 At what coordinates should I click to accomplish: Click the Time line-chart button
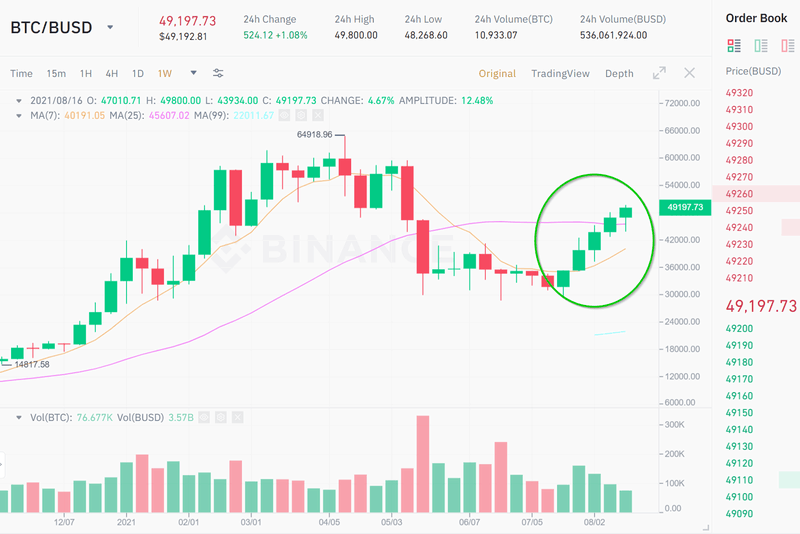click(21, 73)
